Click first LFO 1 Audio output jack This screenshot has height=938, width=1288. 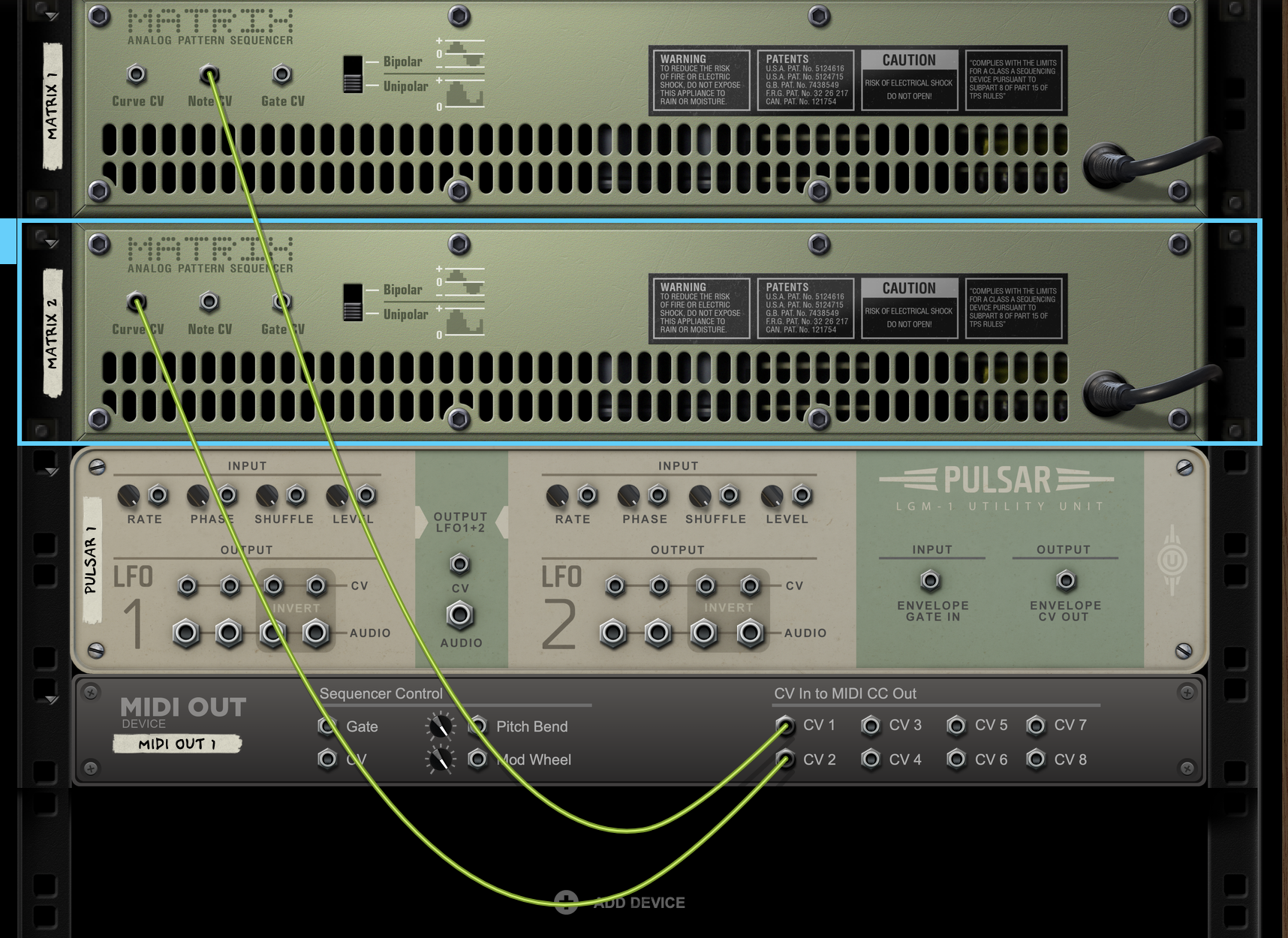186,633
